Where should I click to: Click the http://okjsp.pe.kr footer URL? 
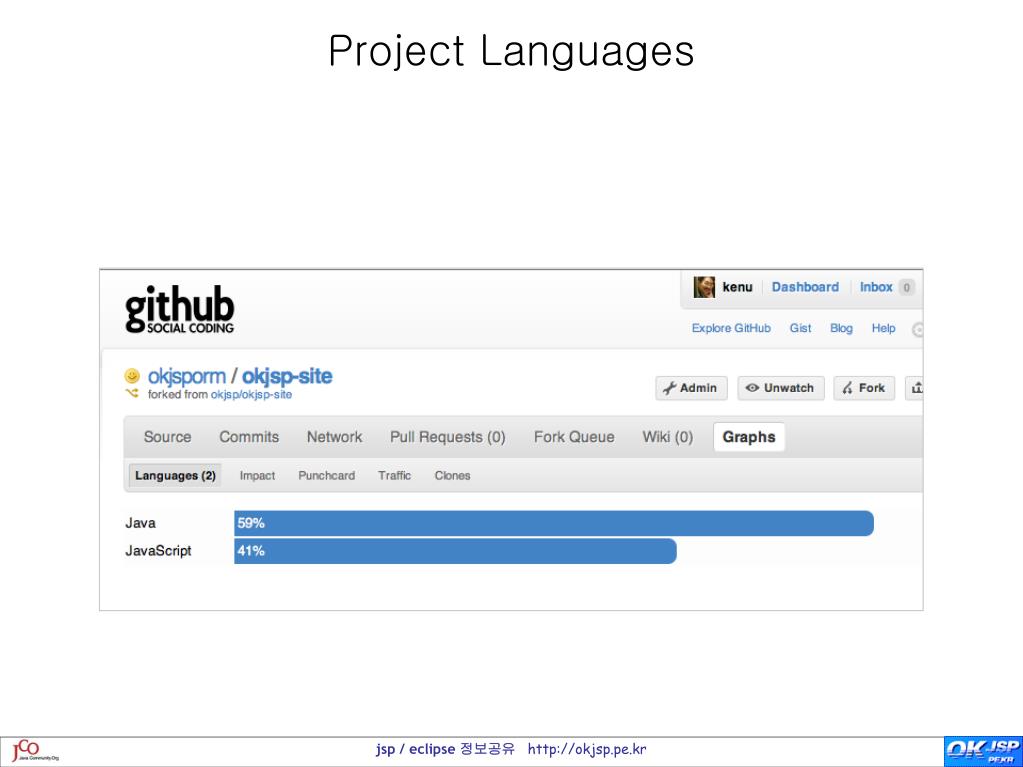click(x=587, y=749)
